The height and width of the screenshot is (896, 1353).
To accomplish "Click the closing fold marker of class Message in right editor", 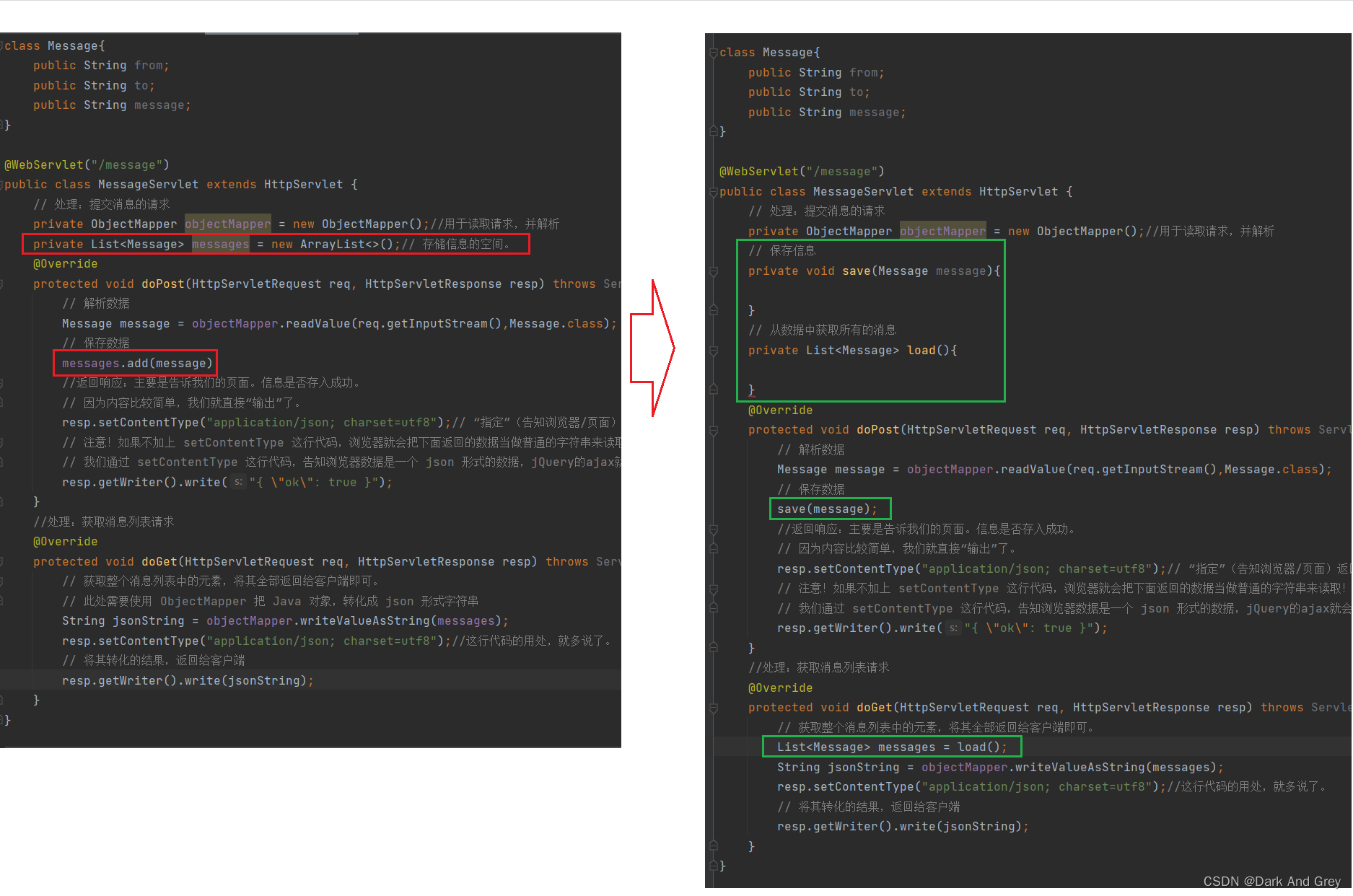I will click(x=713, y=131).
